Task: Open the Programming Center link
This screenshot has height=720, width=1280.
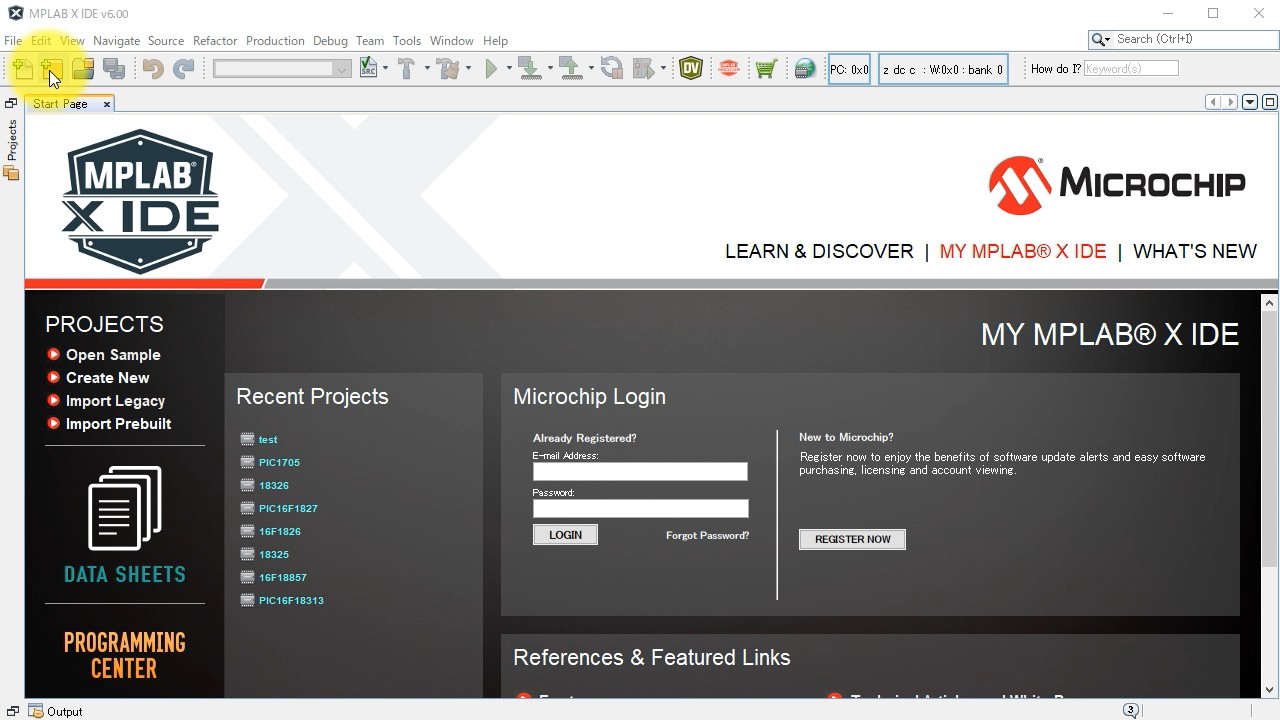Action: point(125,655)
